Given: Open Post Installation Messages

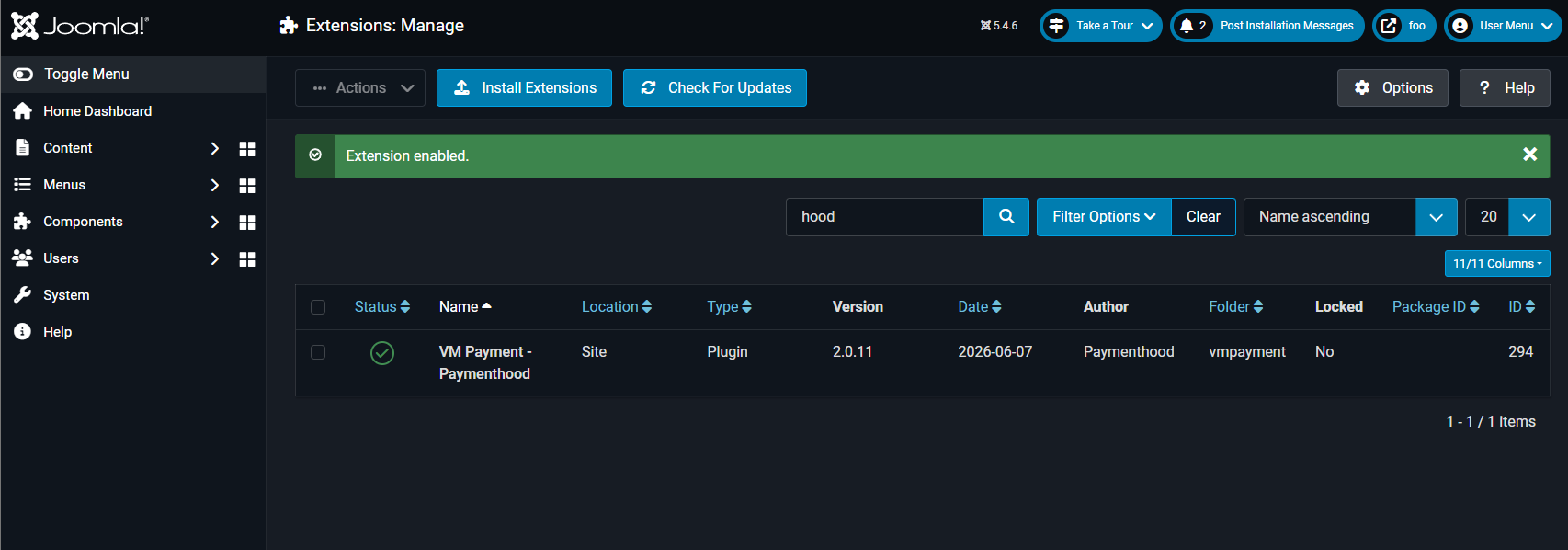Looking at the screenshot, I should pos(1267,26).
